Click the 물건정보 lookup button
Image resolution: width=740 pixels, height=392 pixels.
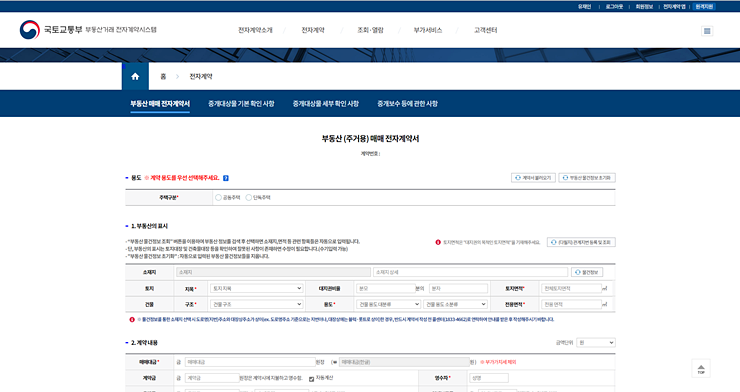tap(587, 272)
